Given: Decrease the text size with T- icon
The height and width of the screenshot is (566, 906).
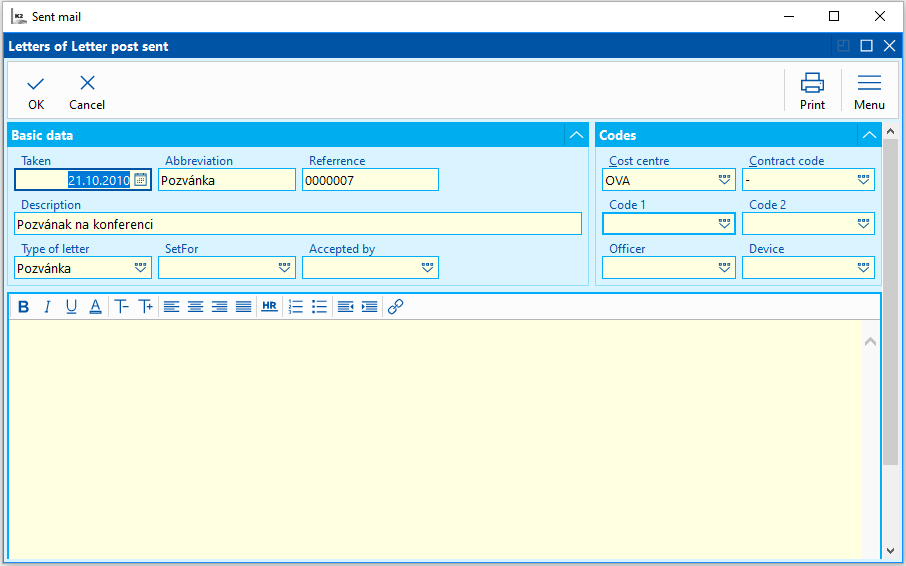Looking at the screenshot, I should point(121,307).
